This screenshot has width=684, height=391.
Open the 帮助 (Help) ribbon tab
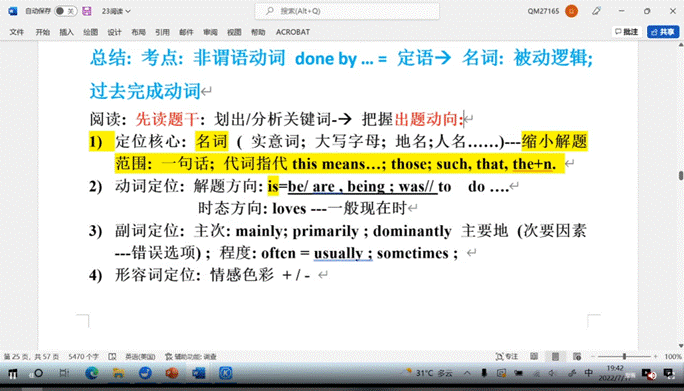coord(258,32)
